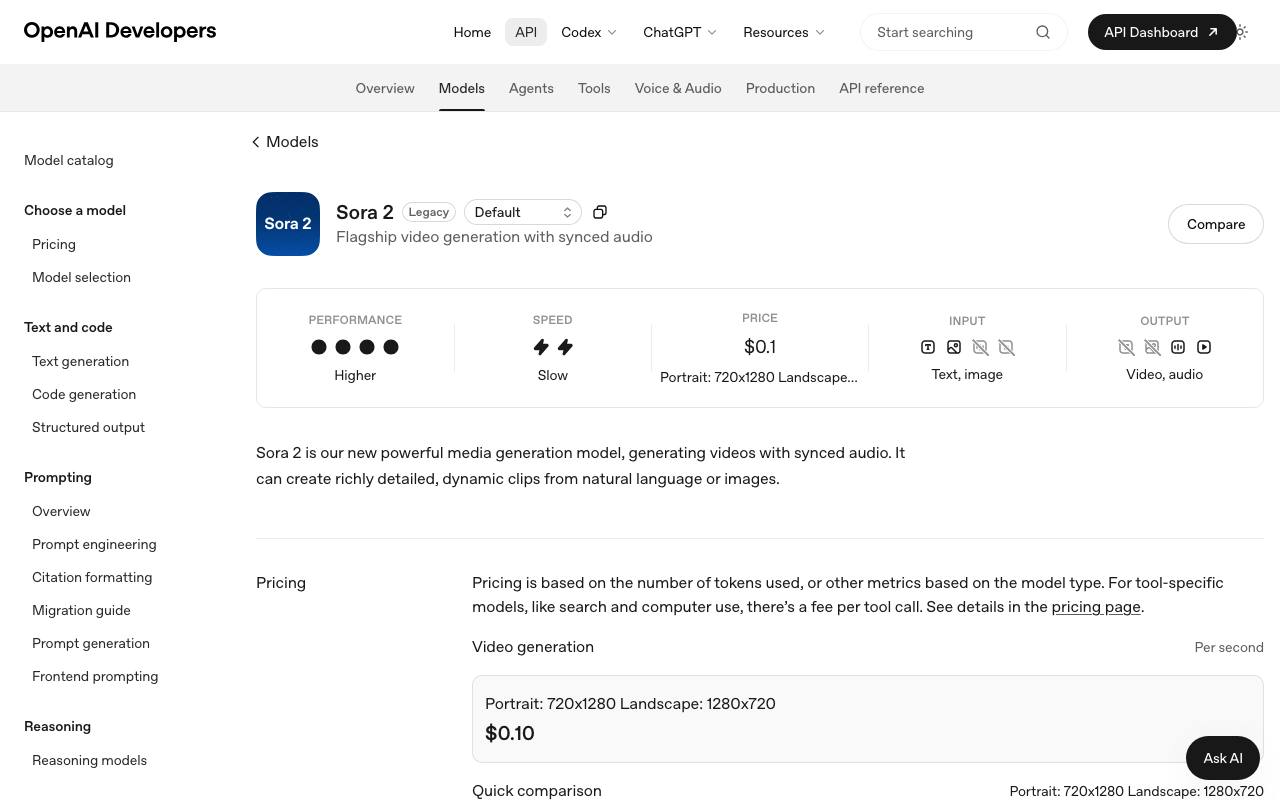Screen dimensions: 1280x800
Task: Click the image input modality icon
Action: 954,347
